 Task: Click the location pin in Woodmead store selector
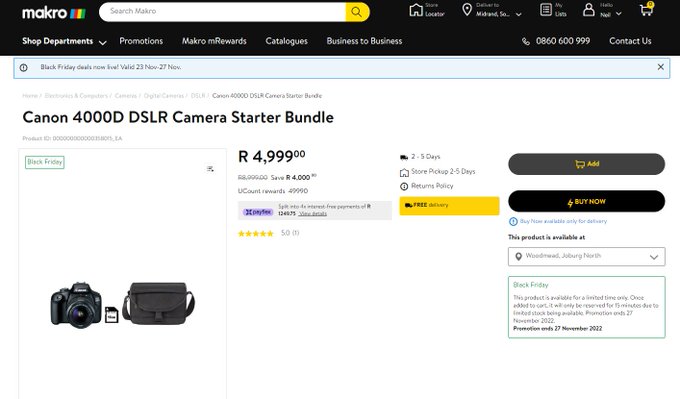click(518, 257)
